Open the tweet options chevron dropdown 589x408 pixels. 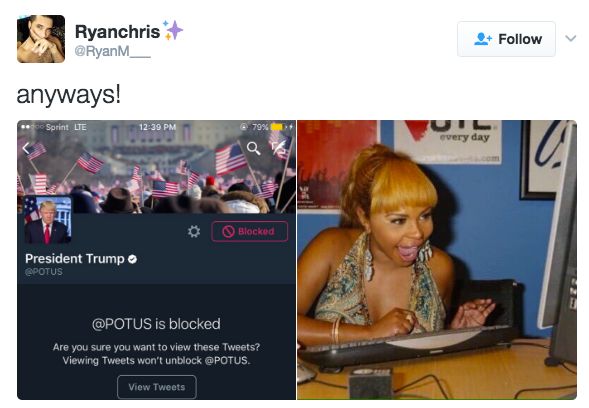click(570, 38)
